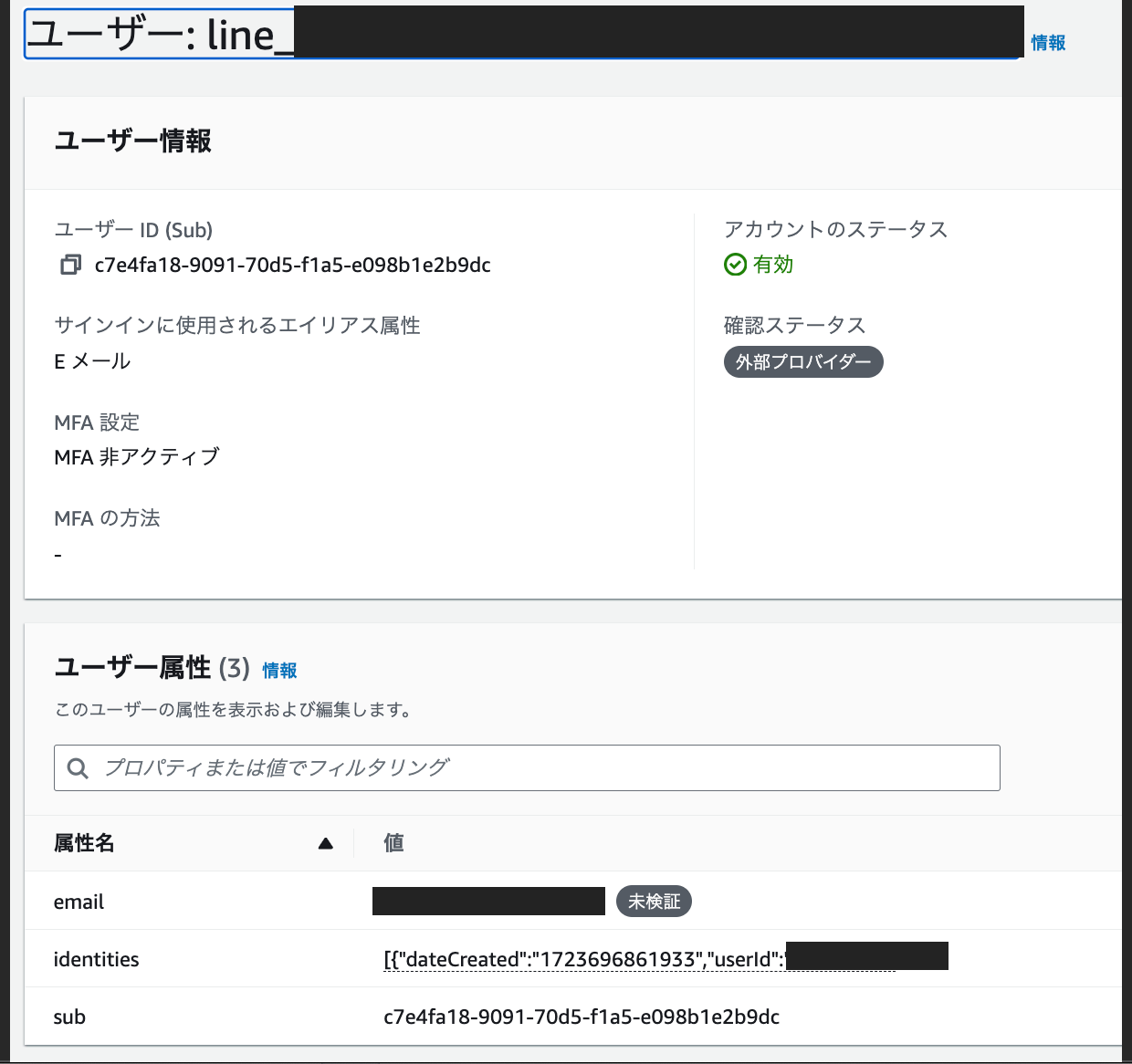Select the email attribute name
This screenshot has height=1064, width=1132.
[x=79, y=902]
